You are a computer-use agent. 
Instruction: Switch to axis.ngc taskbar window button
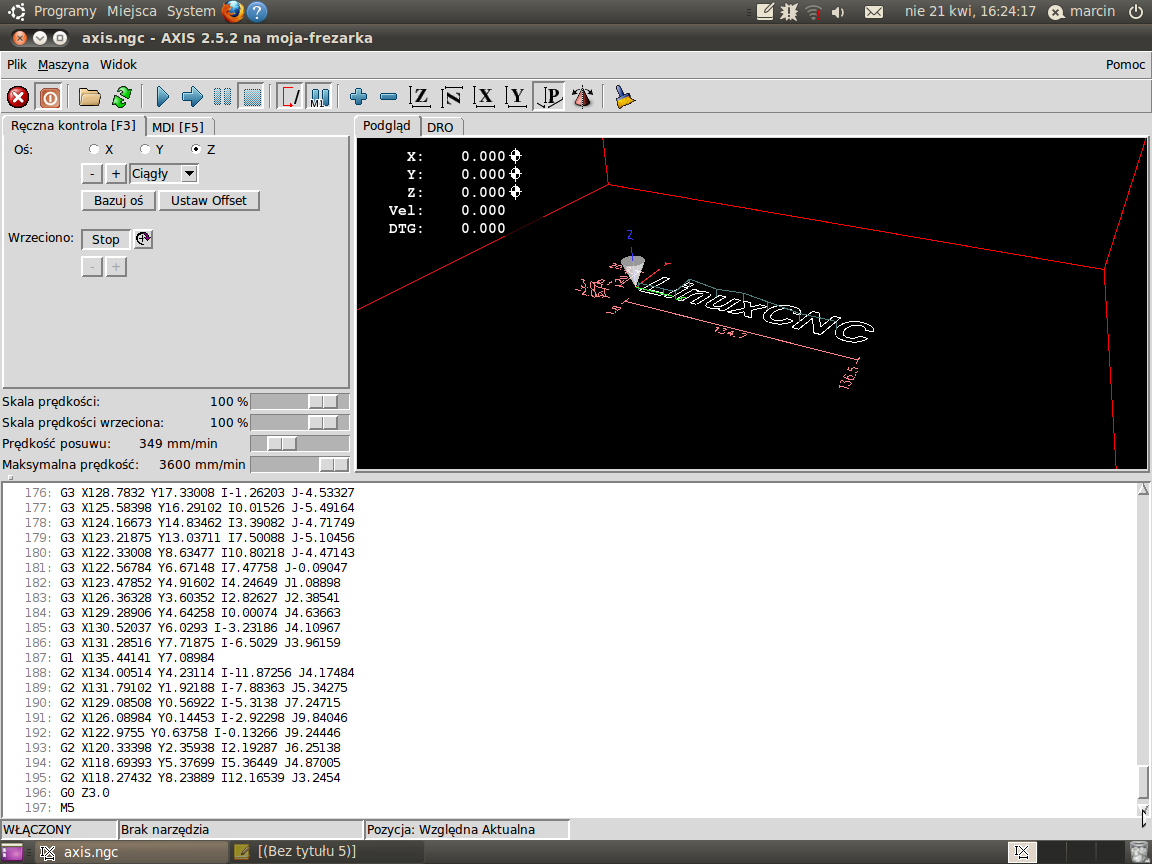132,852
